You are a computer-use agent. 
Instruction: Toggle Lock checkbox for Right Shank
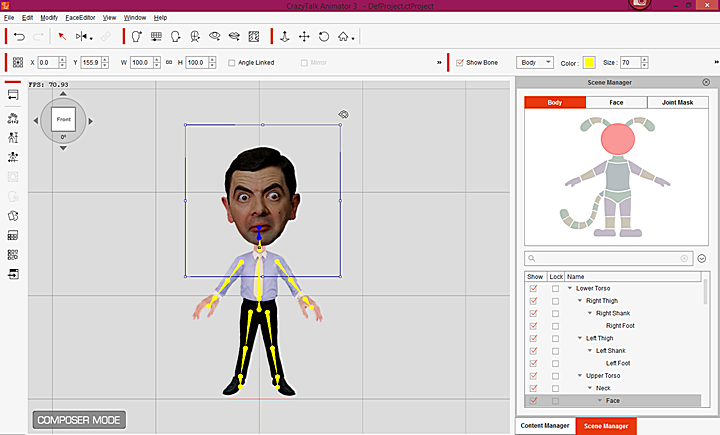click(556, 313)
